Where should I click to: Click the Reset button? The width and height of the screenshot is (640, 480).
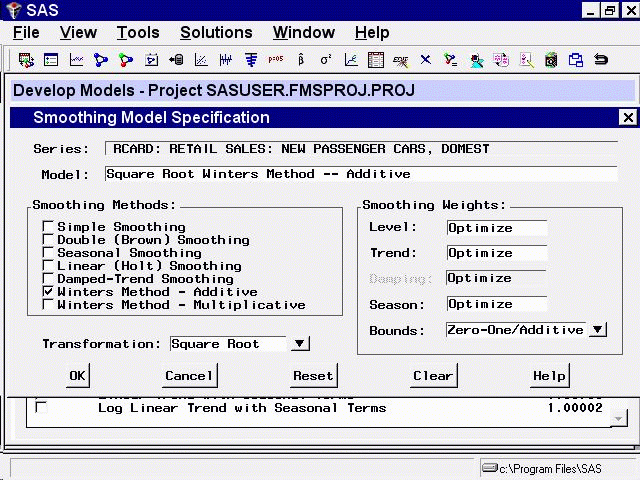[313, 376]
